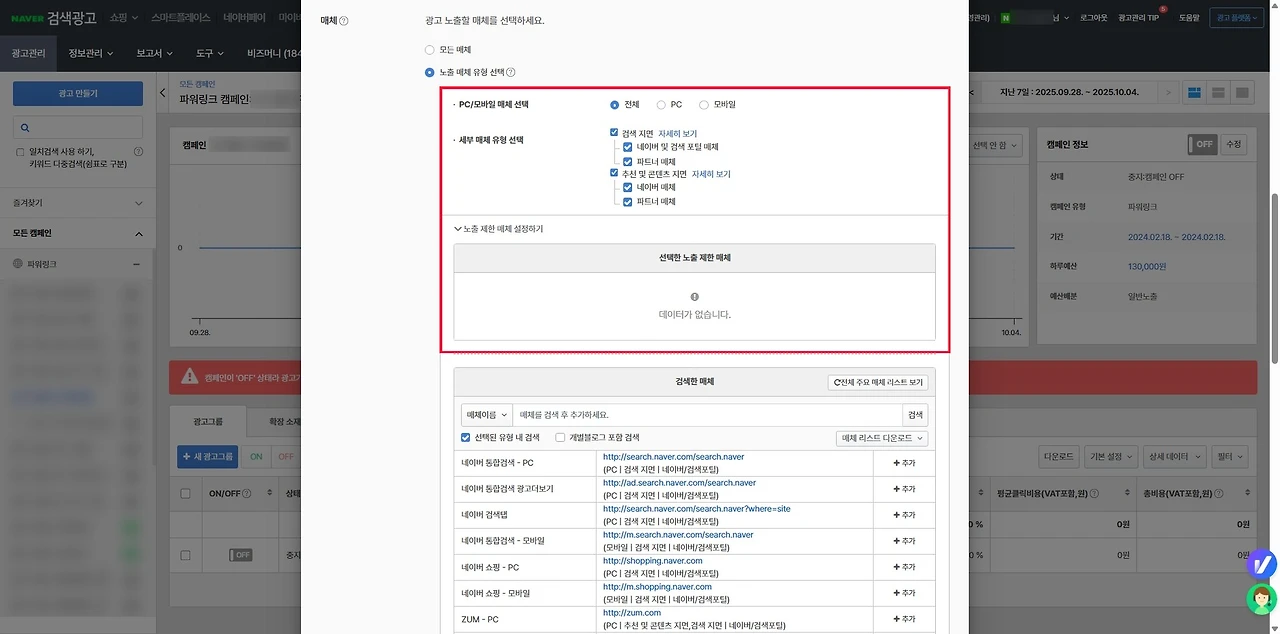Click the help icon next to 매체 label
Viewport: 1280px width, 634px height.
(x=344, y=21)
